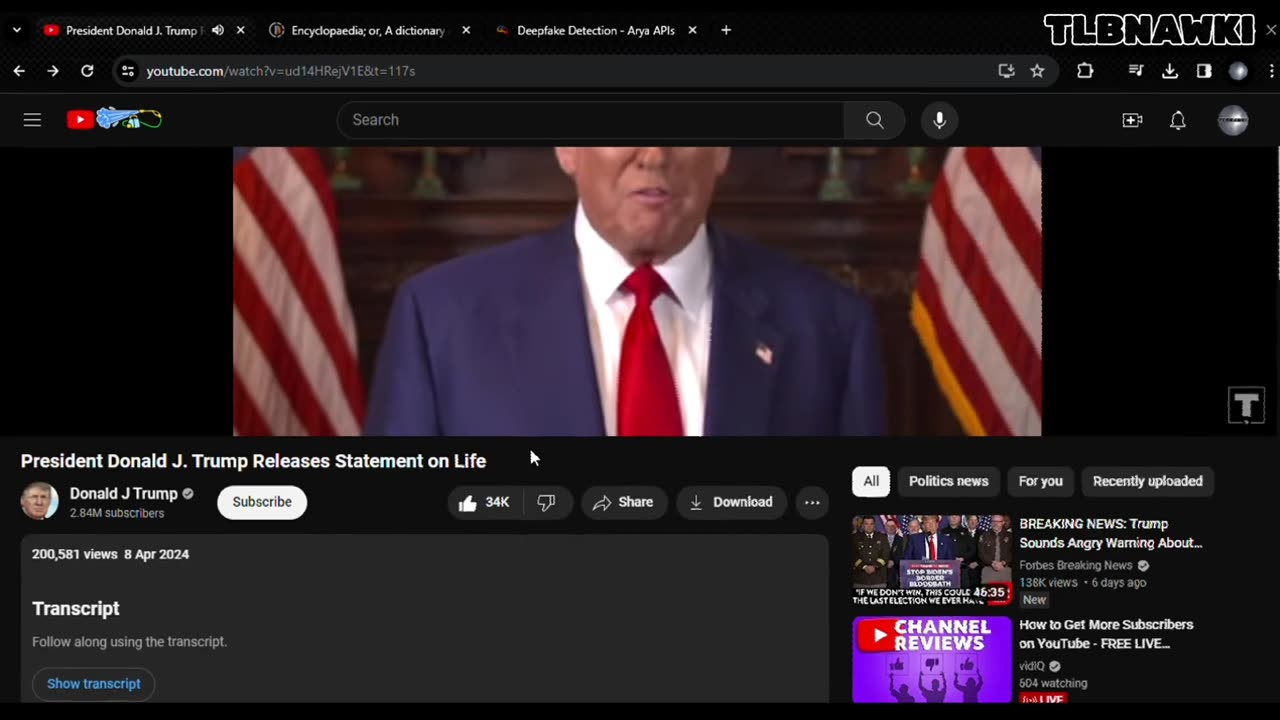Image resolution: width=1280 pixels, height=720 pixels.
Task: Open the Create video icon
Action: (1132, 120)
